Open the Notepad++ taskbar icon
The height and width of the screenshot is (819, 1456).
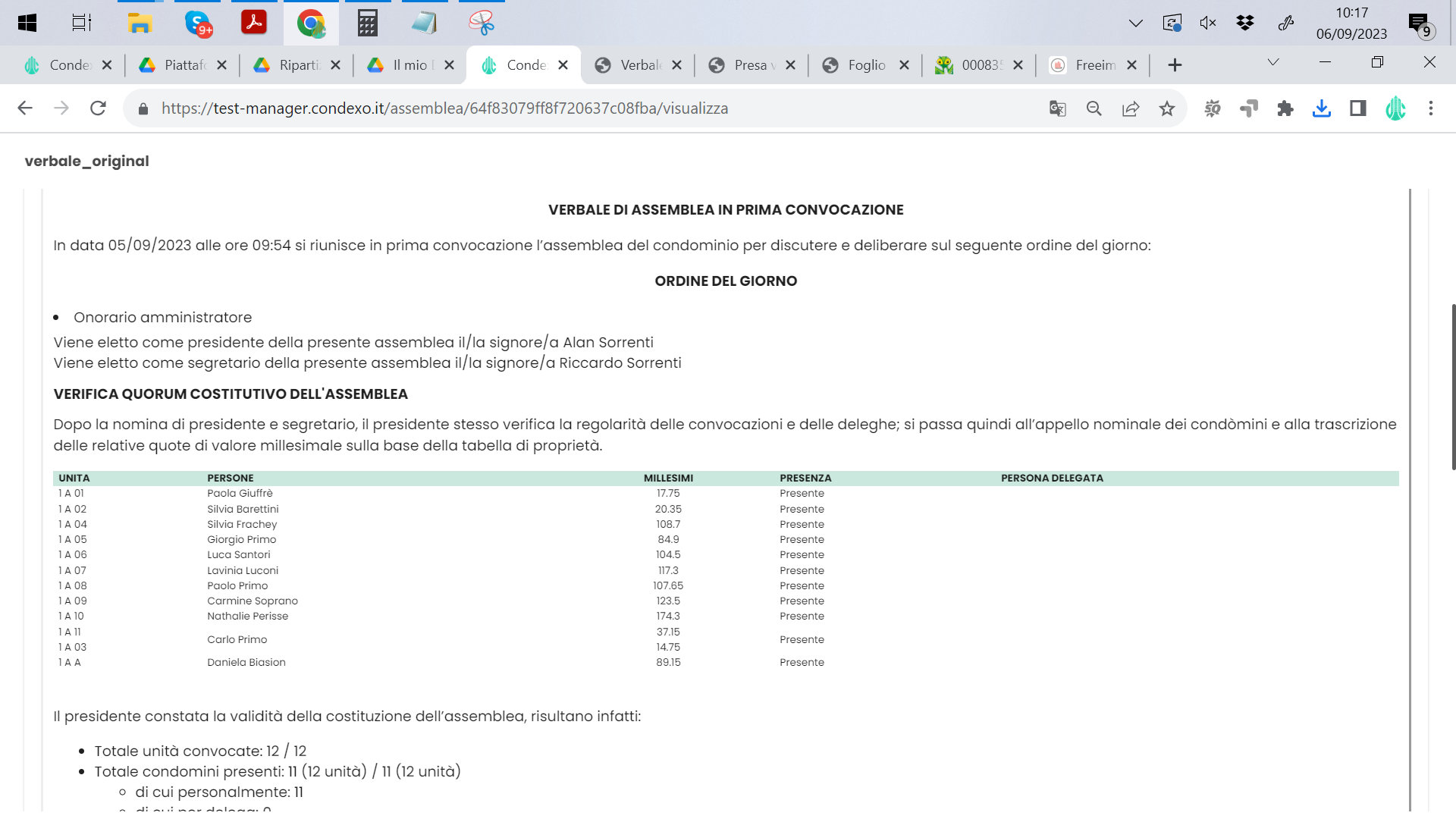click(424, 23)
